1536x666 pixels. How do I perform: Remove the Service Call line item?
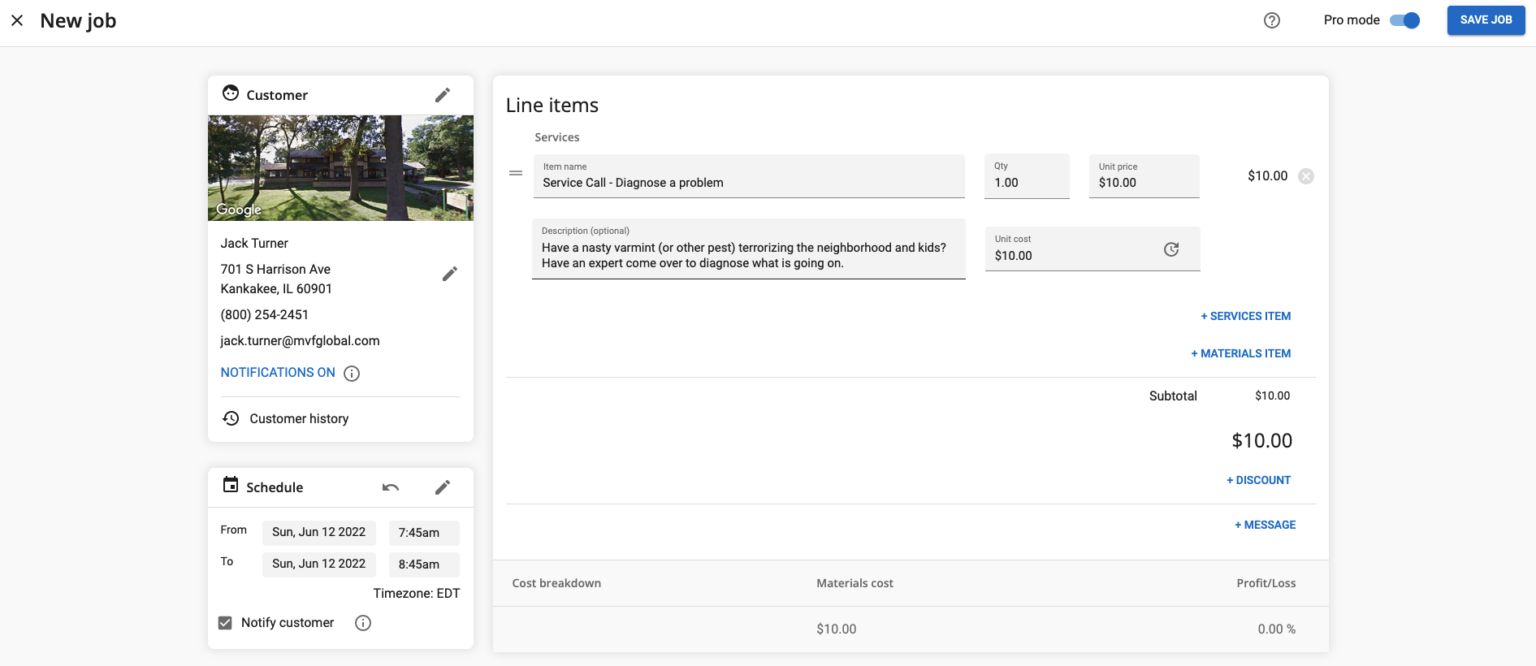coord(1306,176)
